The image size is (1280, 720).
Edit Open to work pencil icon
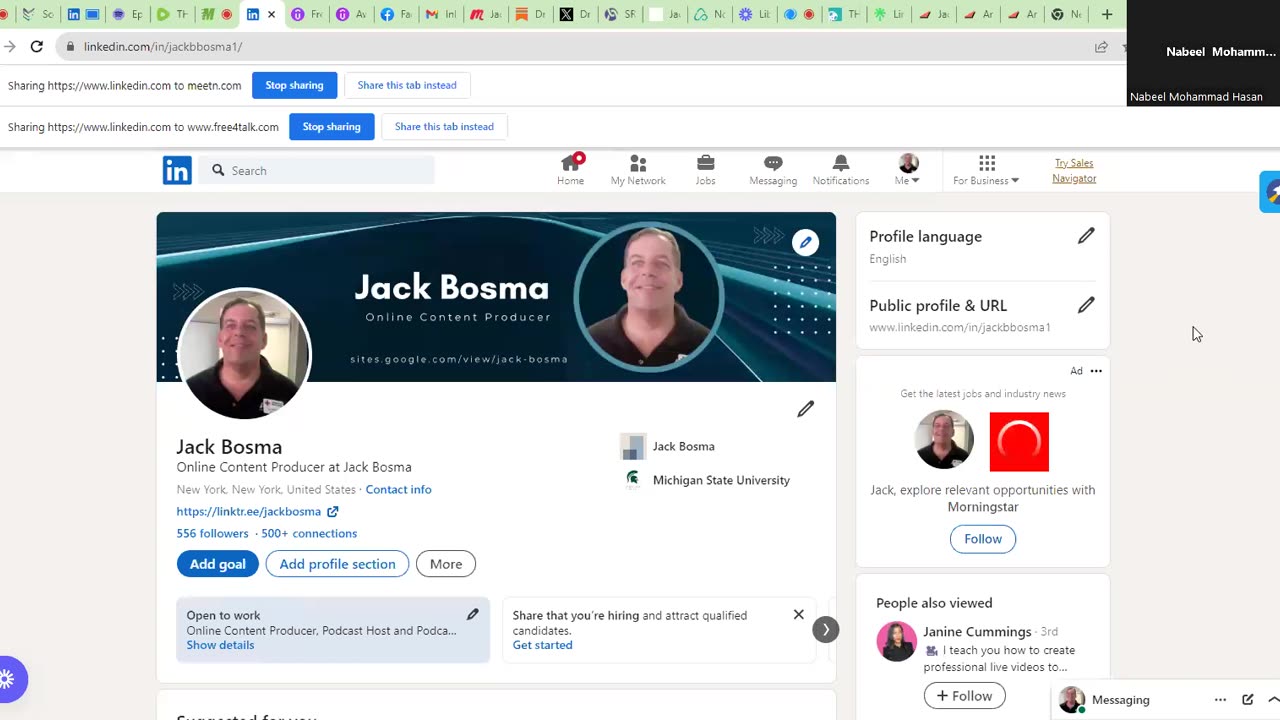[x=472, y=614]
